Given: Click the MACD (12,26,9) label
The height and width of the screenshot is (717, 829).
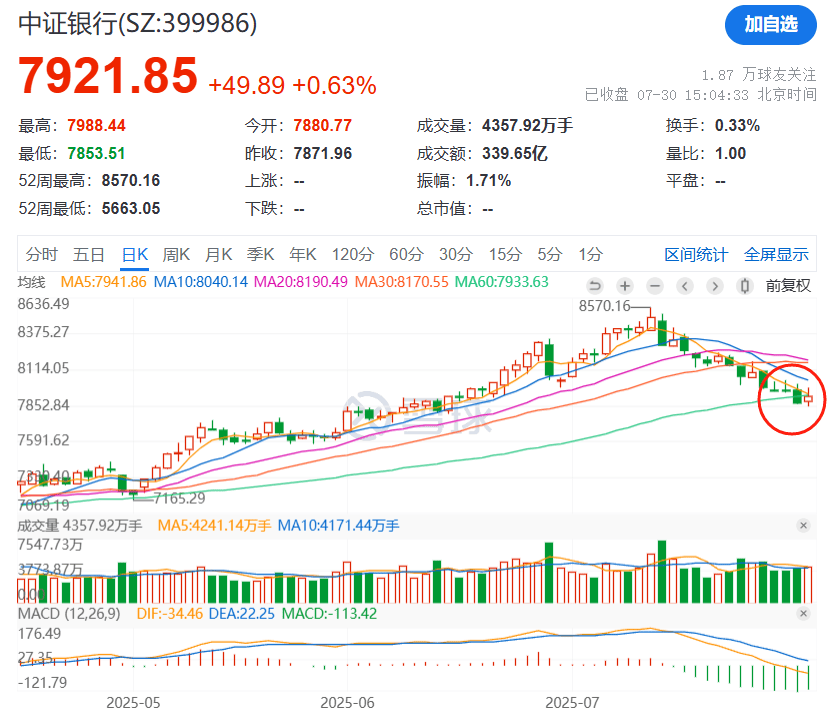Looking at the screenshot, I should pyautogui.click(x=69, y=614).
